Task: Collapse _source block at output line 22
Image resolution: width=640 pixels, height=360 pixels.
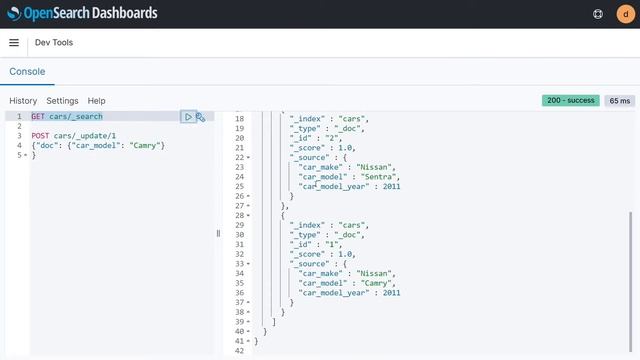Action: (x=248, y=158)
